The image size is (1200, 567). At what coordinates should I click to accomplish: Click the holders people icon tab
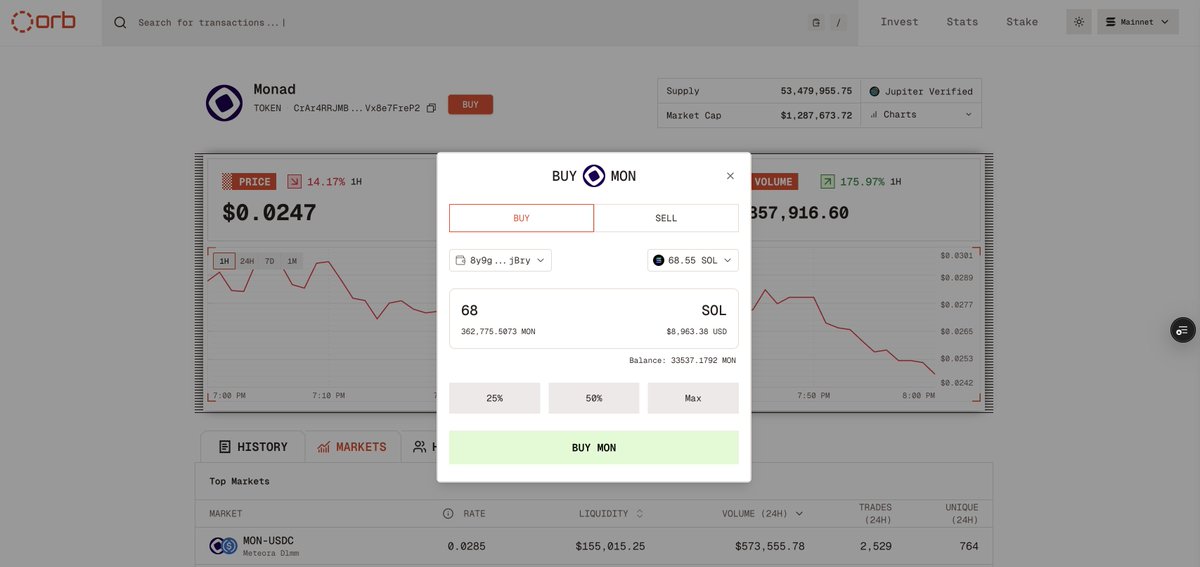click(x=420, y=447)
